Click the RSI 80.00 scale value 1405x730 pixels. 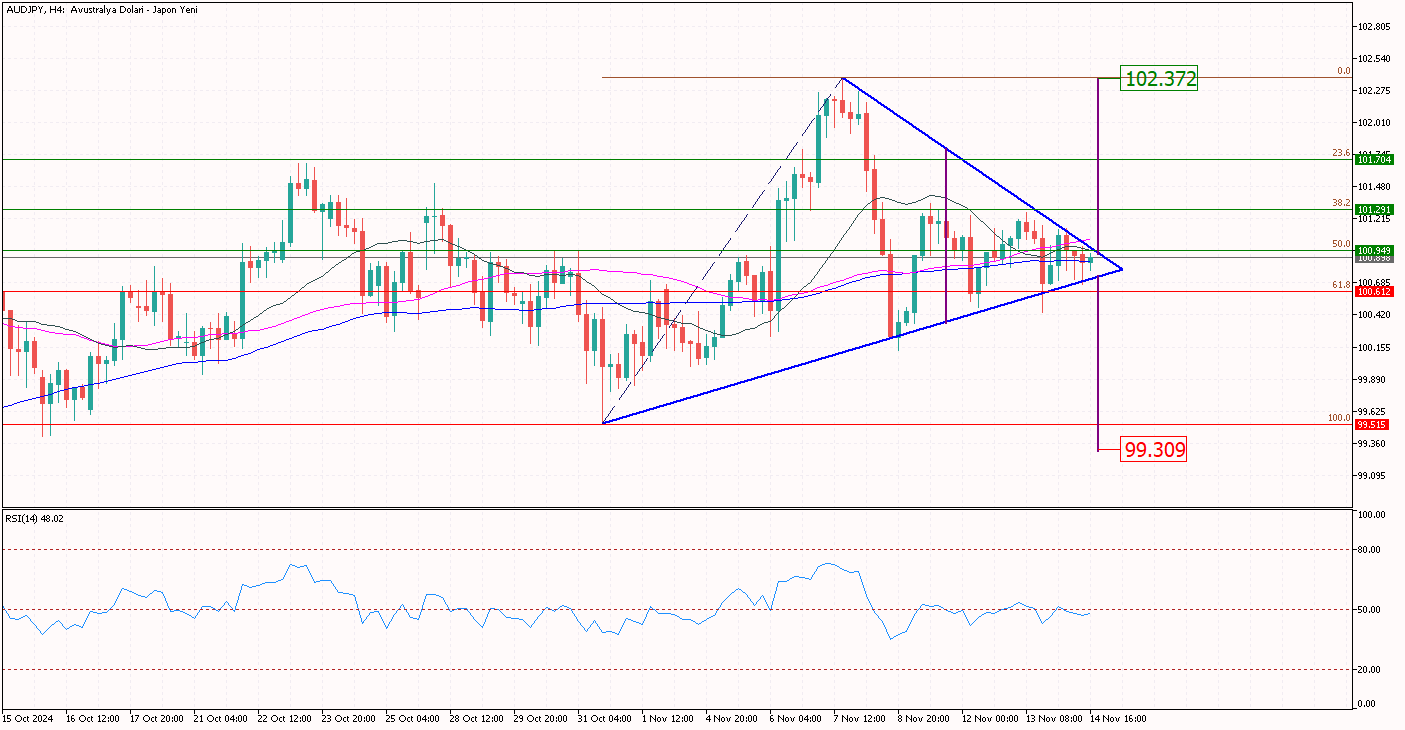[1371, 550]
